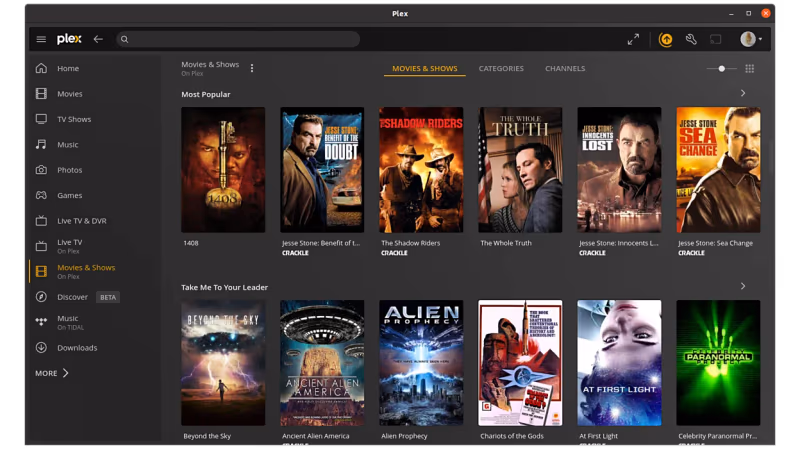This screenshot has width=800, height=450.
Task: Open The Whole Truth poster
Action: point(520,170)
